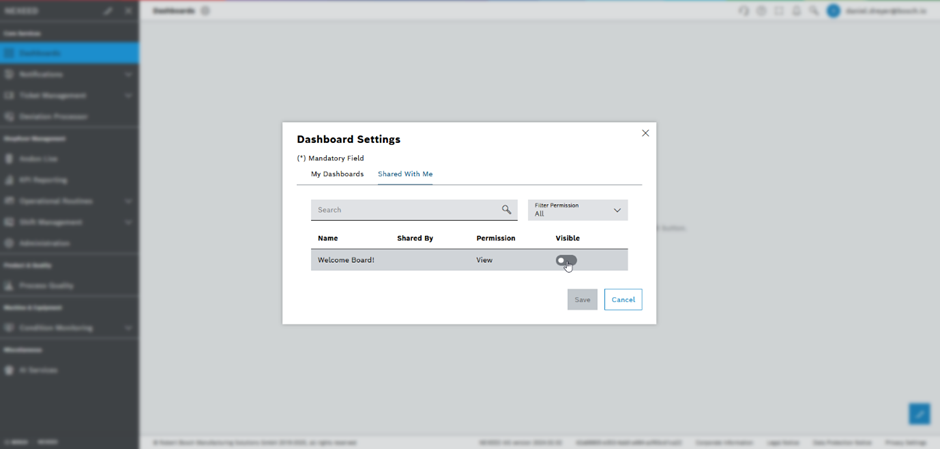Viewport: 940px width, 449px height.
Task: Click the Condition Monitoring sidebar icon
Action: [x=8, y=328]
